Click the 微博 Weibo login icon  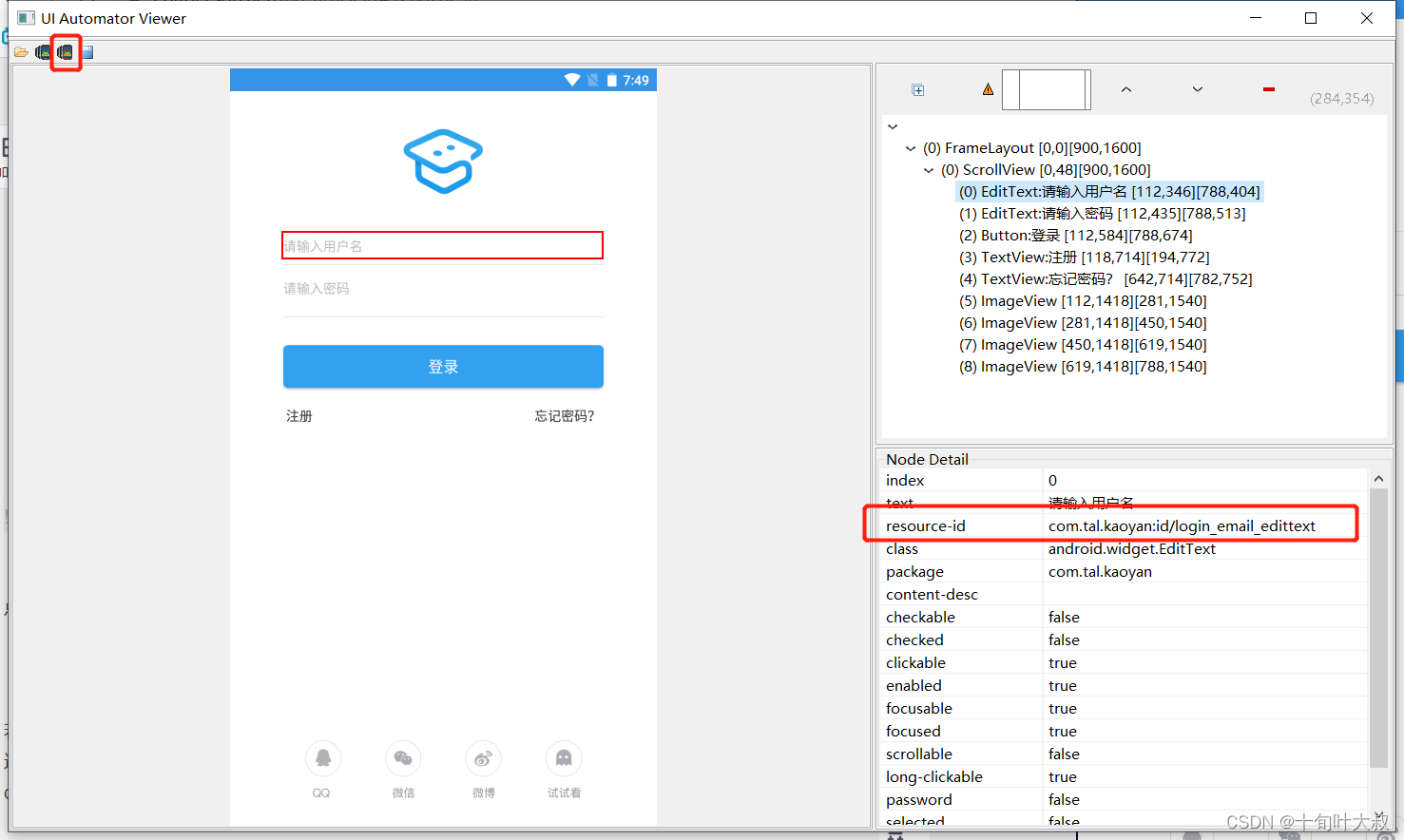483,758
